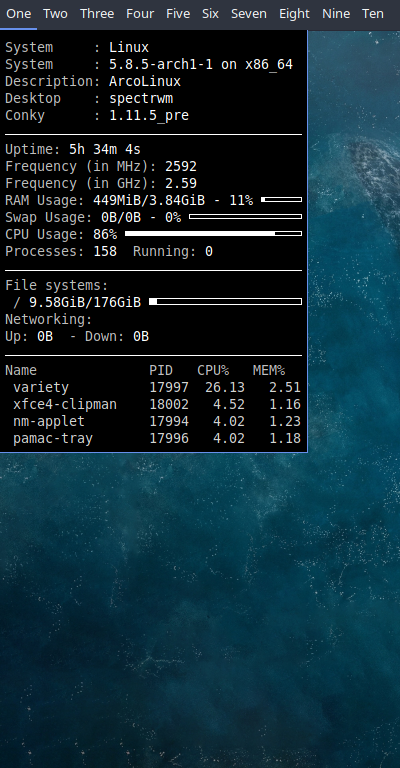Click the Swap Usage progress bar
The image size is (400, 768).
[x=245, y=216]
